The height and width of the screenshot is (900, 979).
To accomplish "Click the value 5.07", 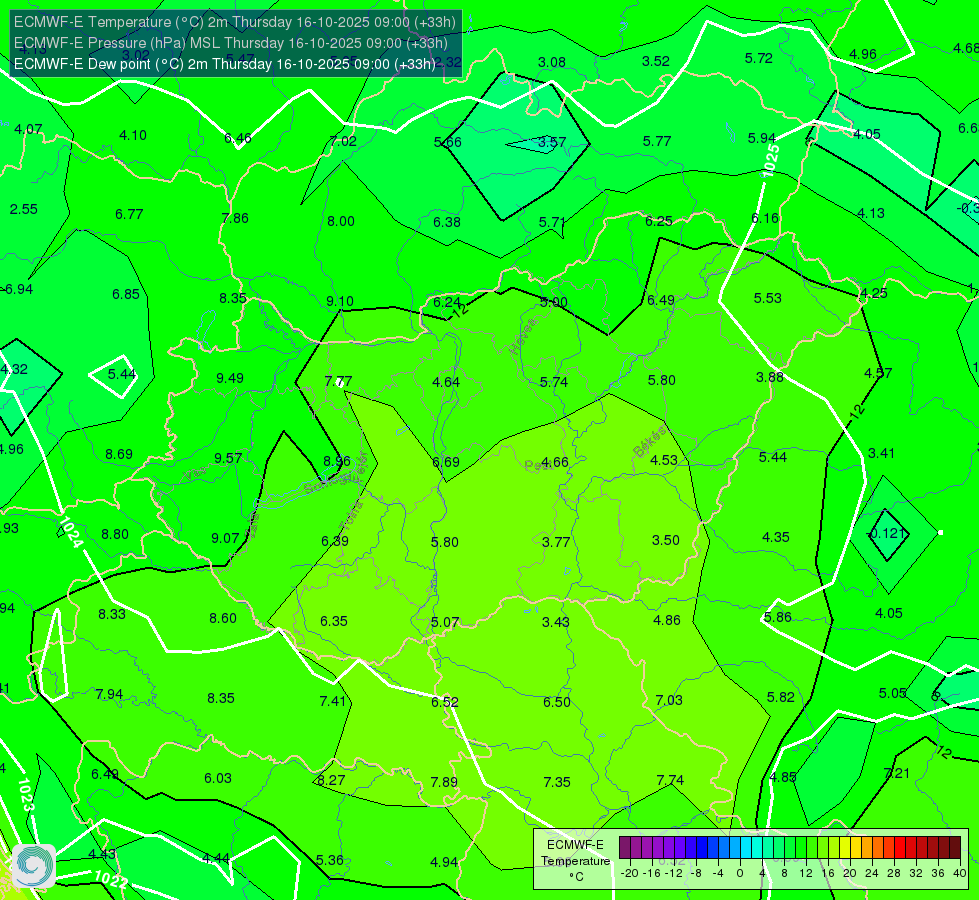I will [x=445, y=623].
